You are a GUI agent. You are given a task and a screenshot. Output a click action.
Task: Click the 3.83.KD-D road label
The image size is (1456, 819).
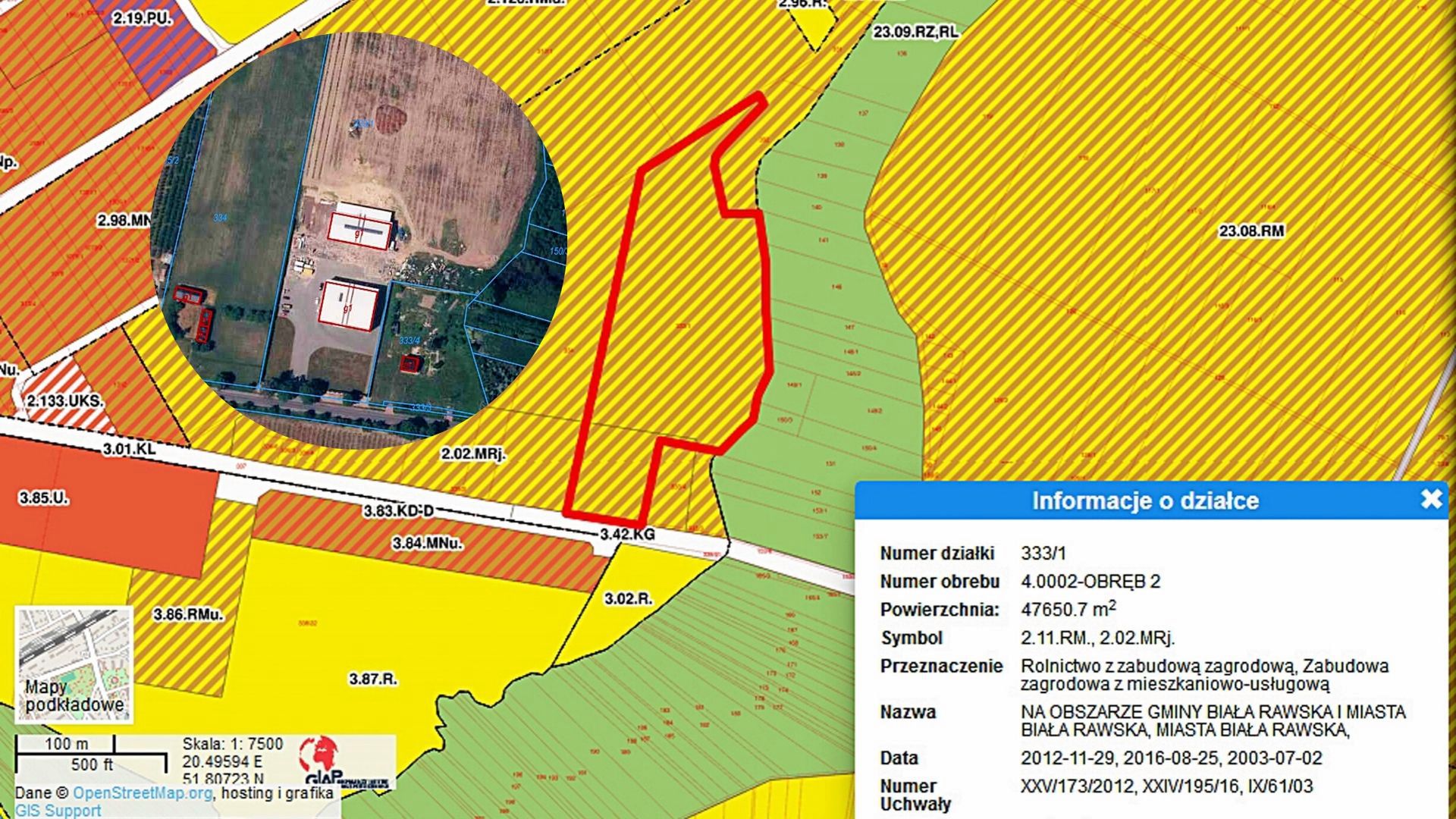coord(398,511)
